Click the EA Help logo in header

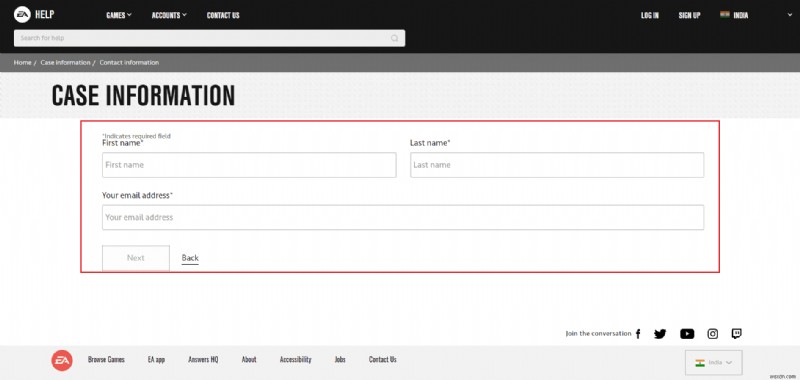[34, 14]
